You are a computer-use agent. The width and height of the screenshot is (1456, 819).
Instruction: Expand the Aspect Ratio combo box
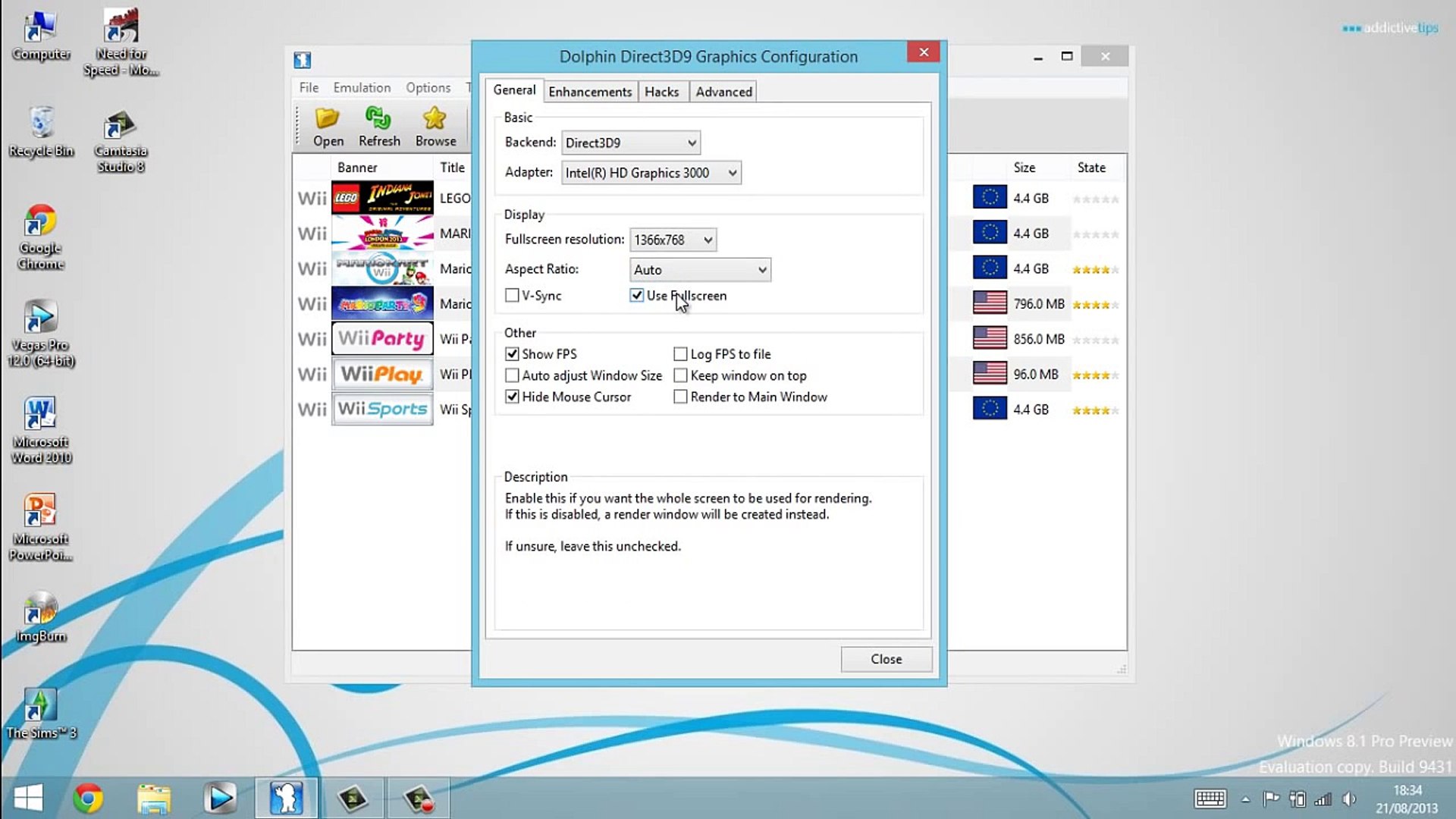point(699,270)
